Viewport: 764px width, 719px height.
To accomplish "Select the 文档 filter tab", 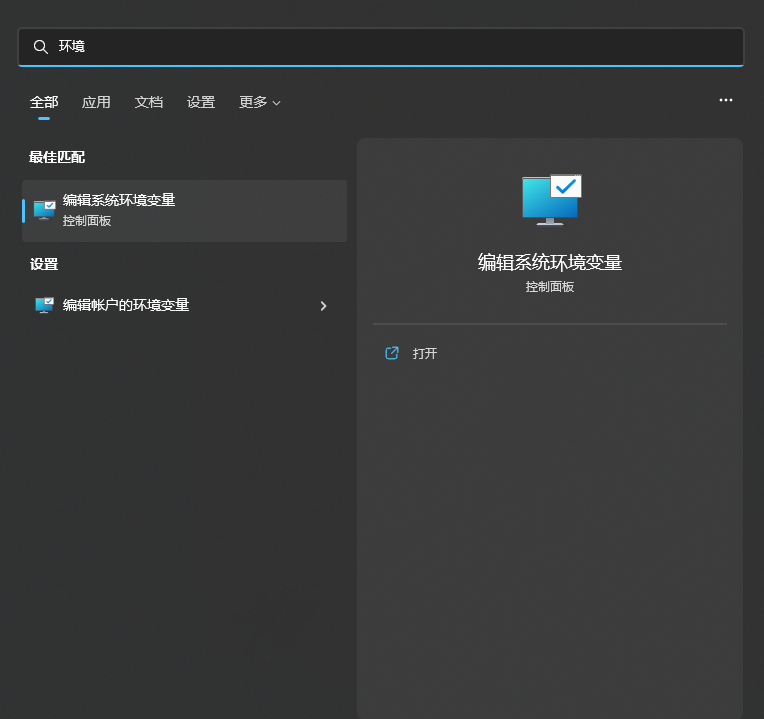I will coord(149,102).
